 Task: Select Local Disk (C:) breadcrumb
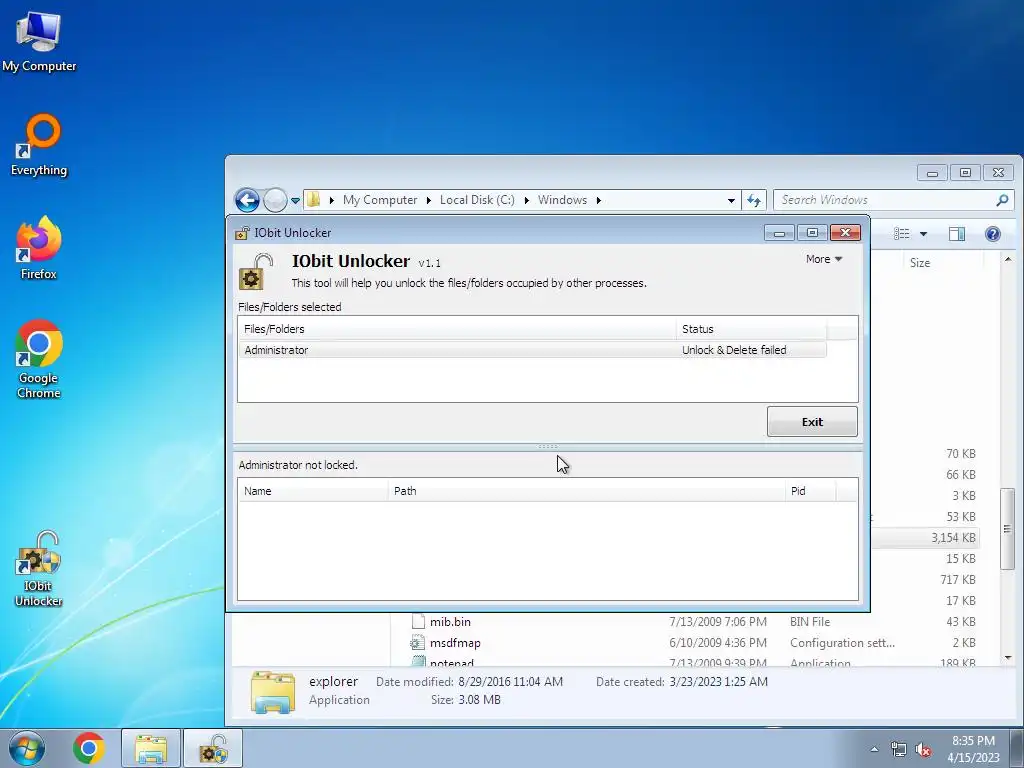[477, 200]
